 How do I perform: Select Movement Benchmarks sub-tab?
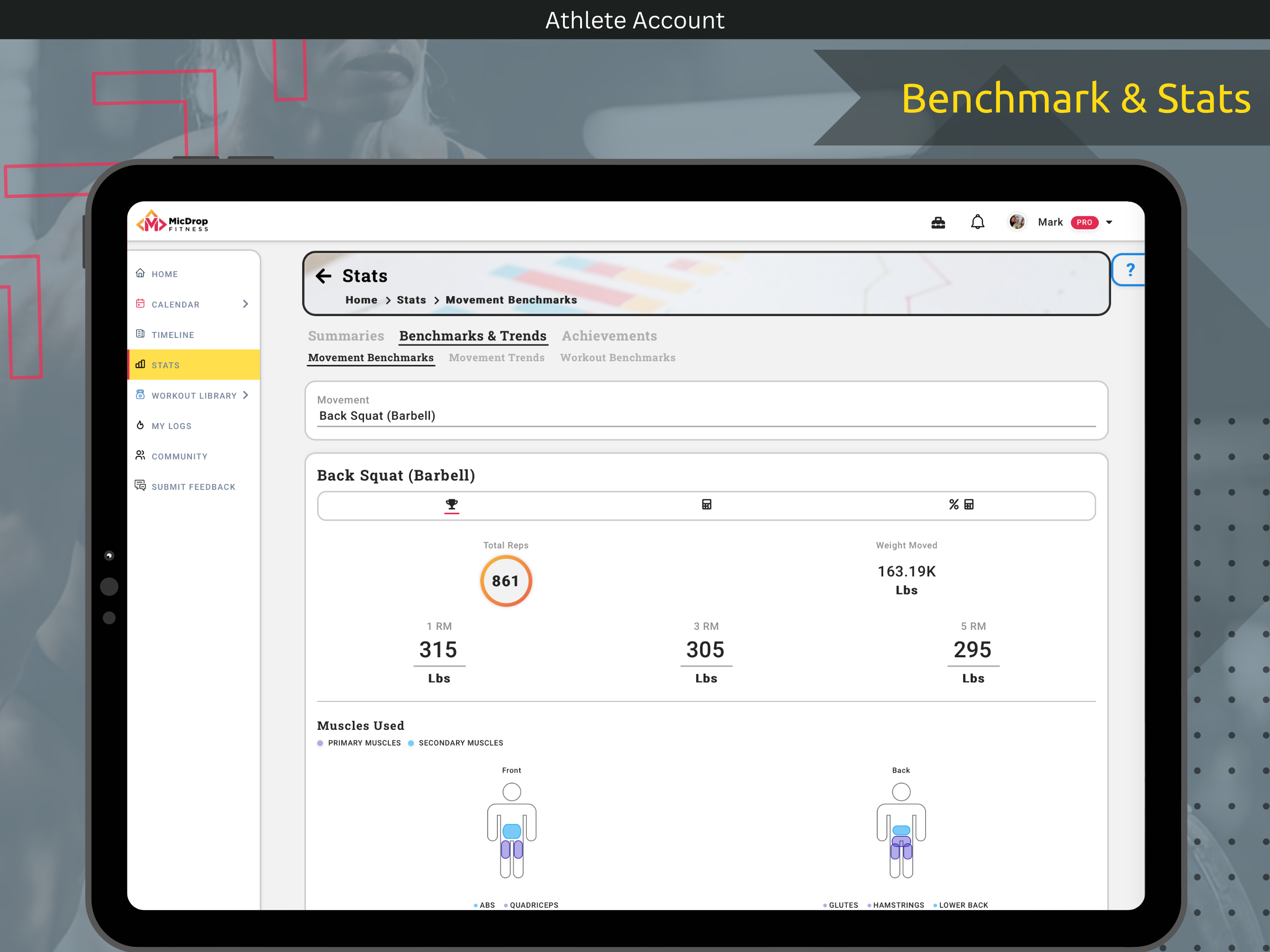(370, 358)
